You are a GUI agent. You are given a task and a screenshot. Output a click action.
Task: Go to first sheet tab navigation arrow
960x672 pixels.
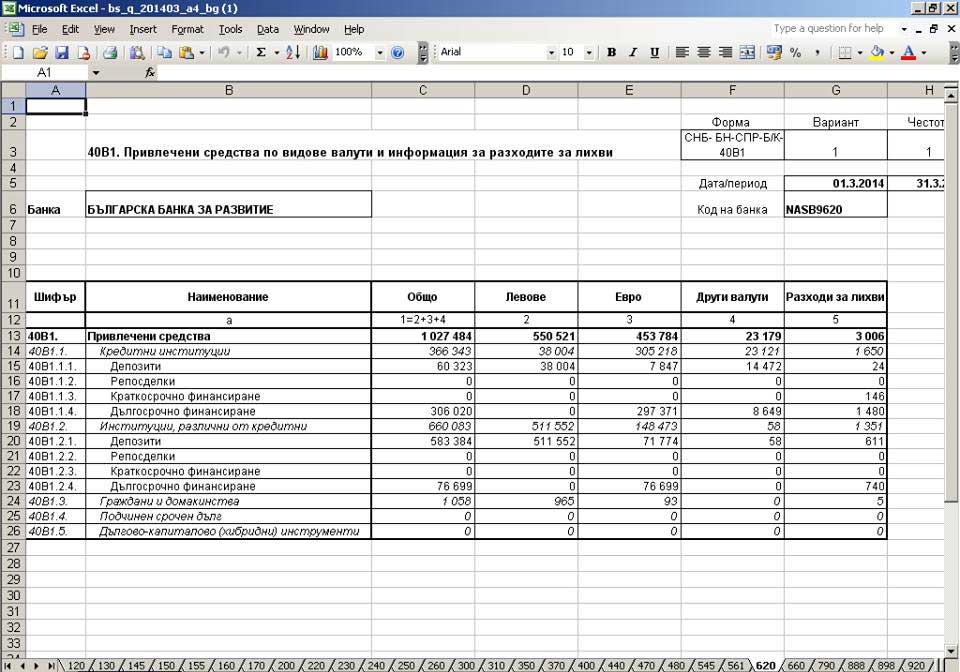coord(8,665)
